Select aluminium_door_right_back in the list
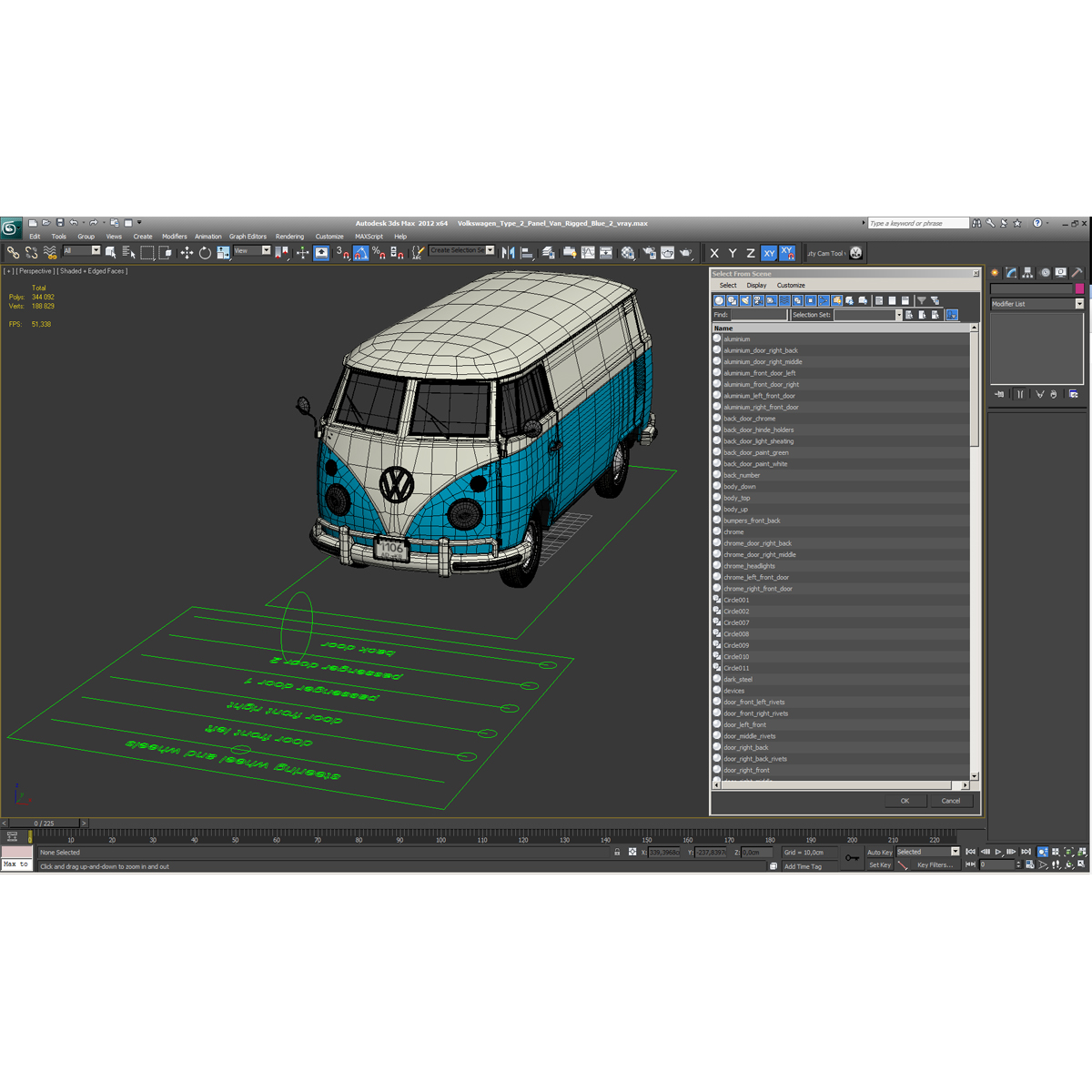This screenshot has height=1092, width=1092. (842, 350)
